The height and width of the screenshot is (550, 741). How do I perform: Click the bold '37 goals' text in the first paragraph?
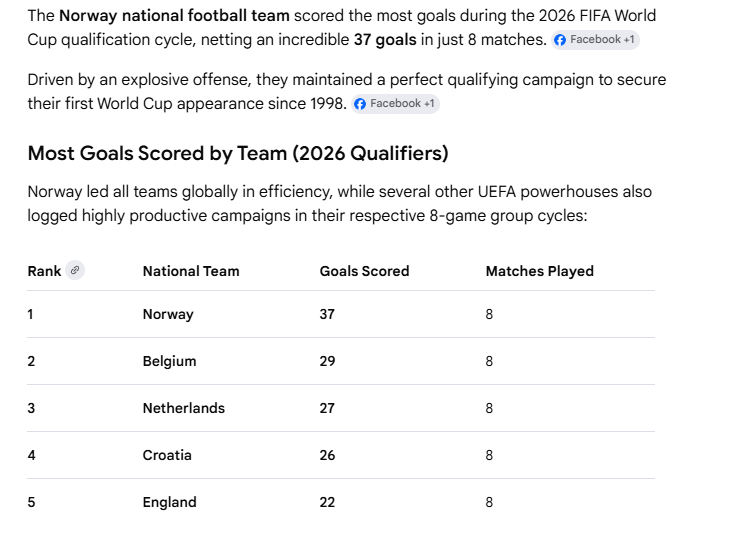click(x=385, y=40)
